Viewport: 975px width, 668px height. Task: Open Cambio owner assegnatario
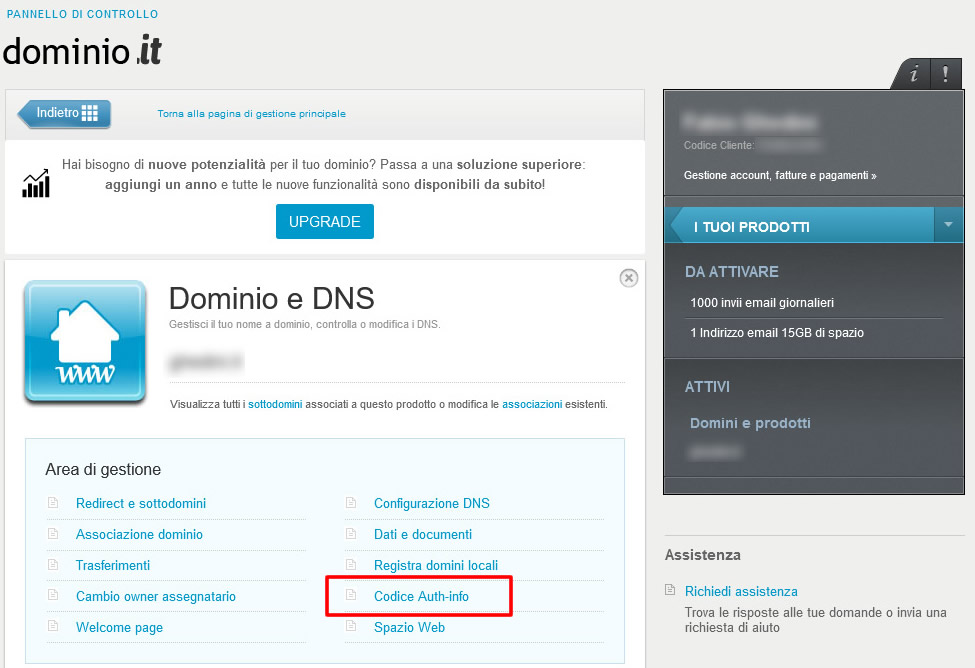click(155, 596)
